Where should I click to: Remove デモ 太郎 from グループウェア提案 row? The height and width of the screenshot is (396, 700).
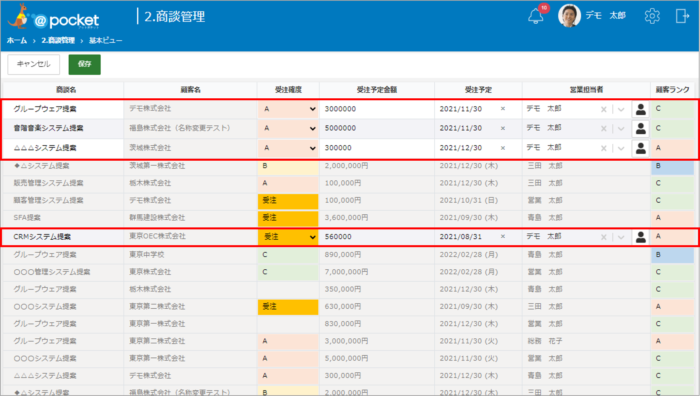coord(604,109)
